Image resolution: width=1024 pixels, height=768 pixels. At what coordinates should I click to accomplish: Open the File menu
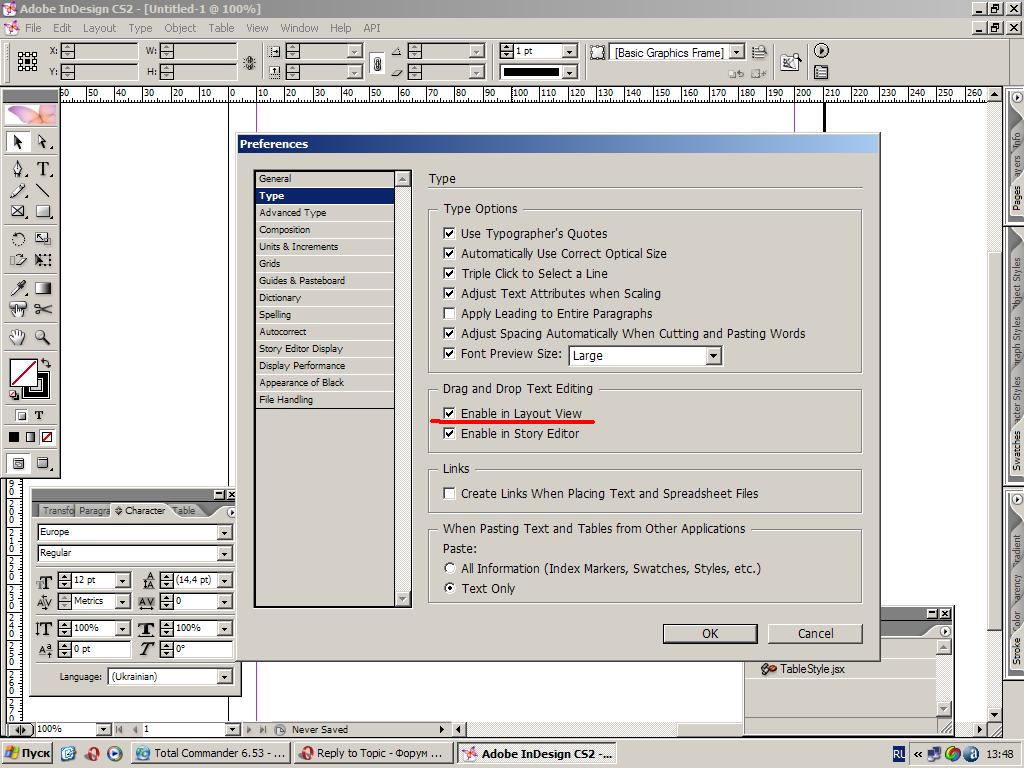pos(33,28)
